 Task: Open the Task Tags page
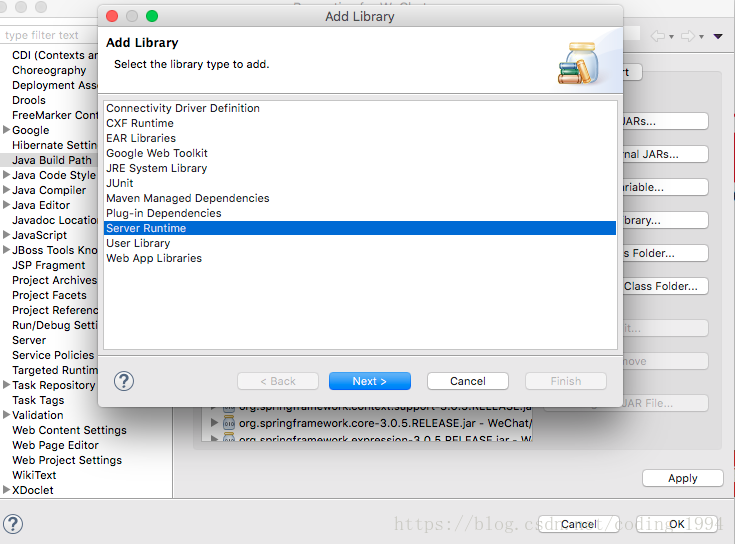(x=38, y=400)
